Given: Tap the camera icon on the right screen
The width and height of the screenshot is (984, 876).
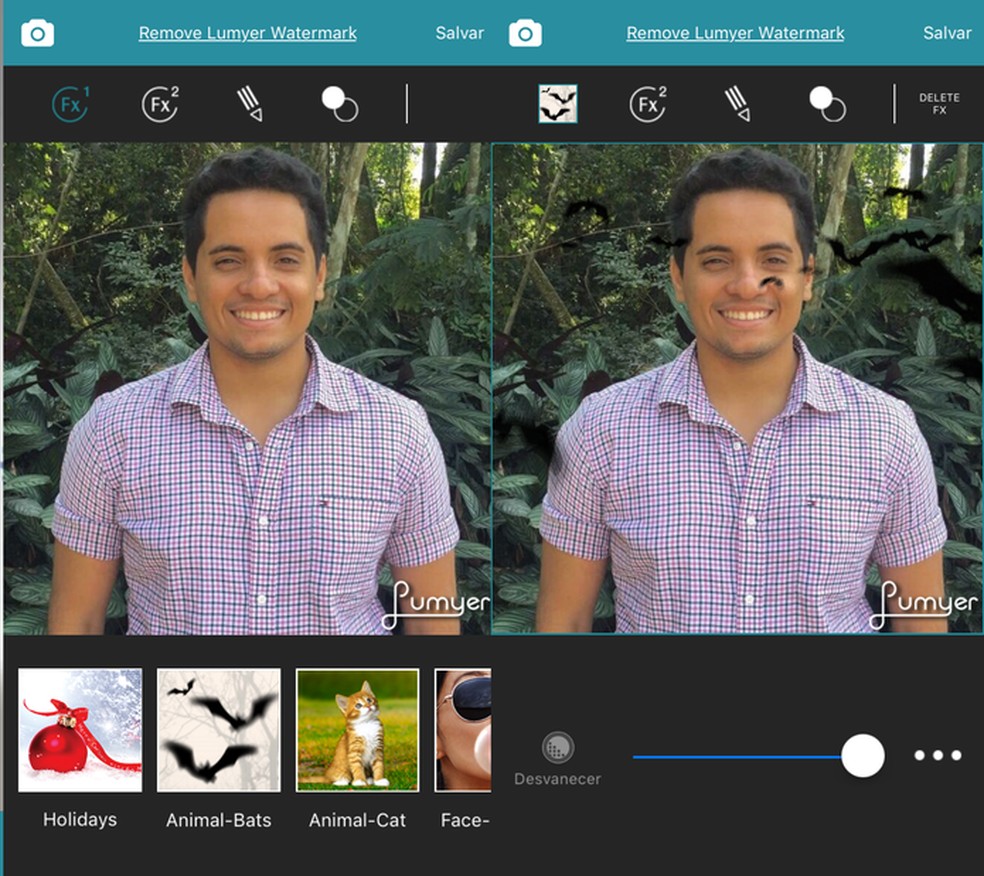Looking at the screenshot, I should click(x=525, y=33).
